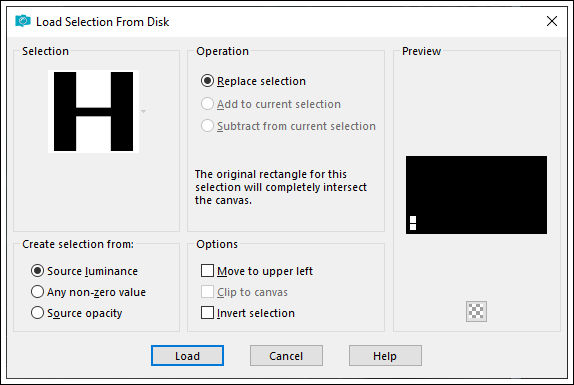Close the Load Selection From Disk dialog
This screenshot has height=385, width=574.
552,21
